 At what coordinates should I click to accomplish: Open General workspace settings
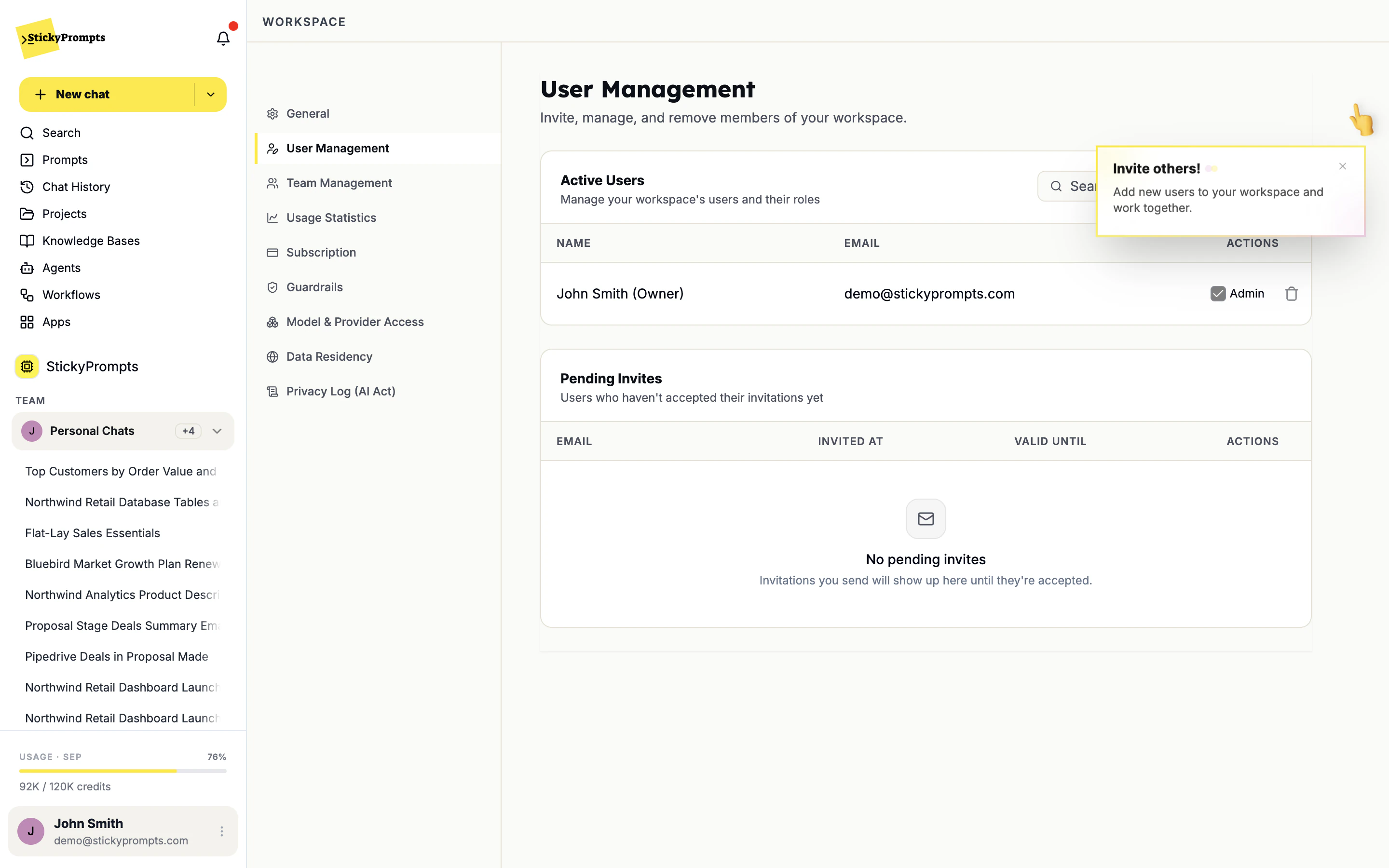(378, 114)
